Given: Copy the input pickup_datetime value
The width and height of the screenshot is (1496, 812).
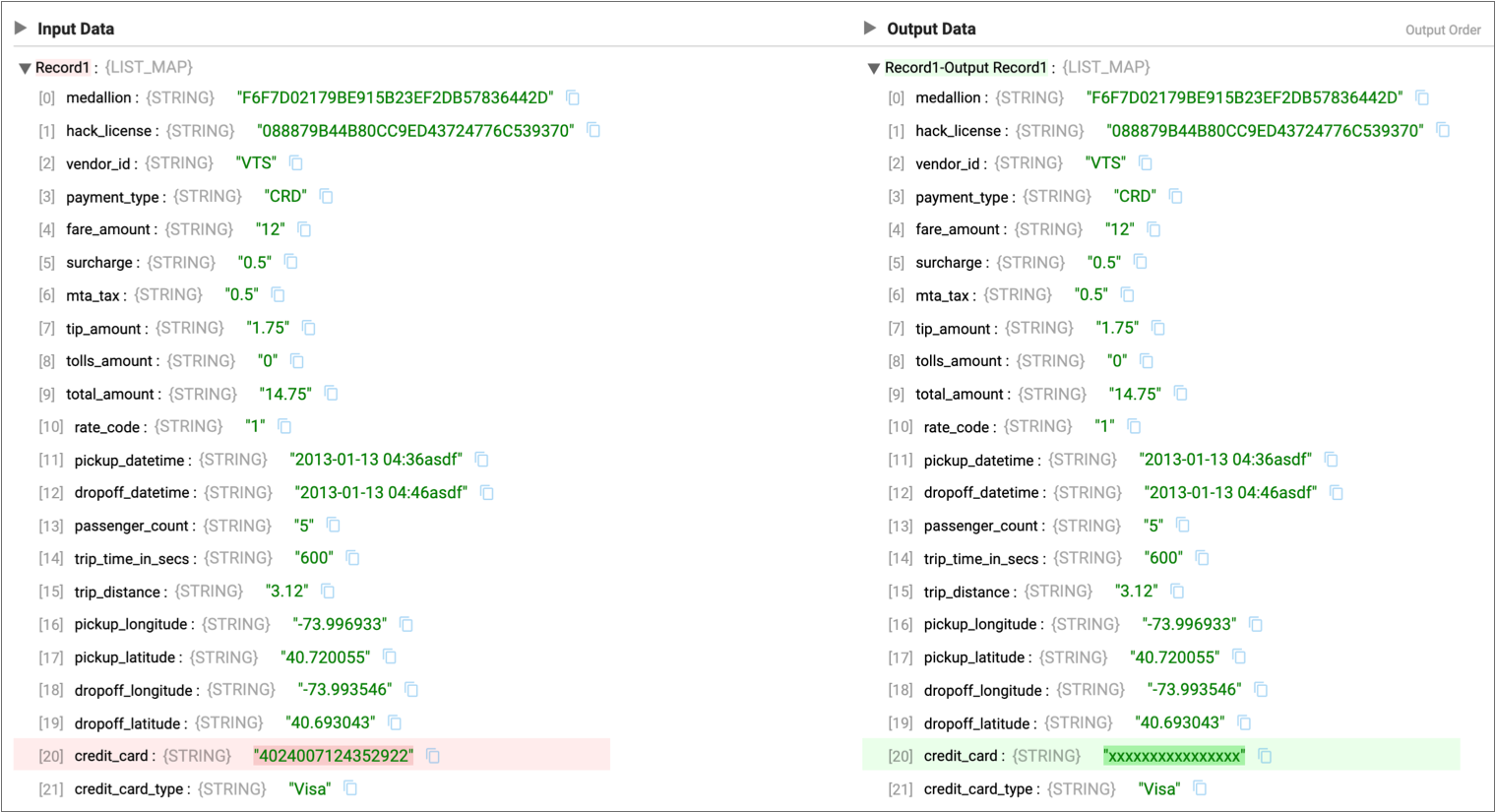Looking at the screenshot, I should (x=482, y=460).
